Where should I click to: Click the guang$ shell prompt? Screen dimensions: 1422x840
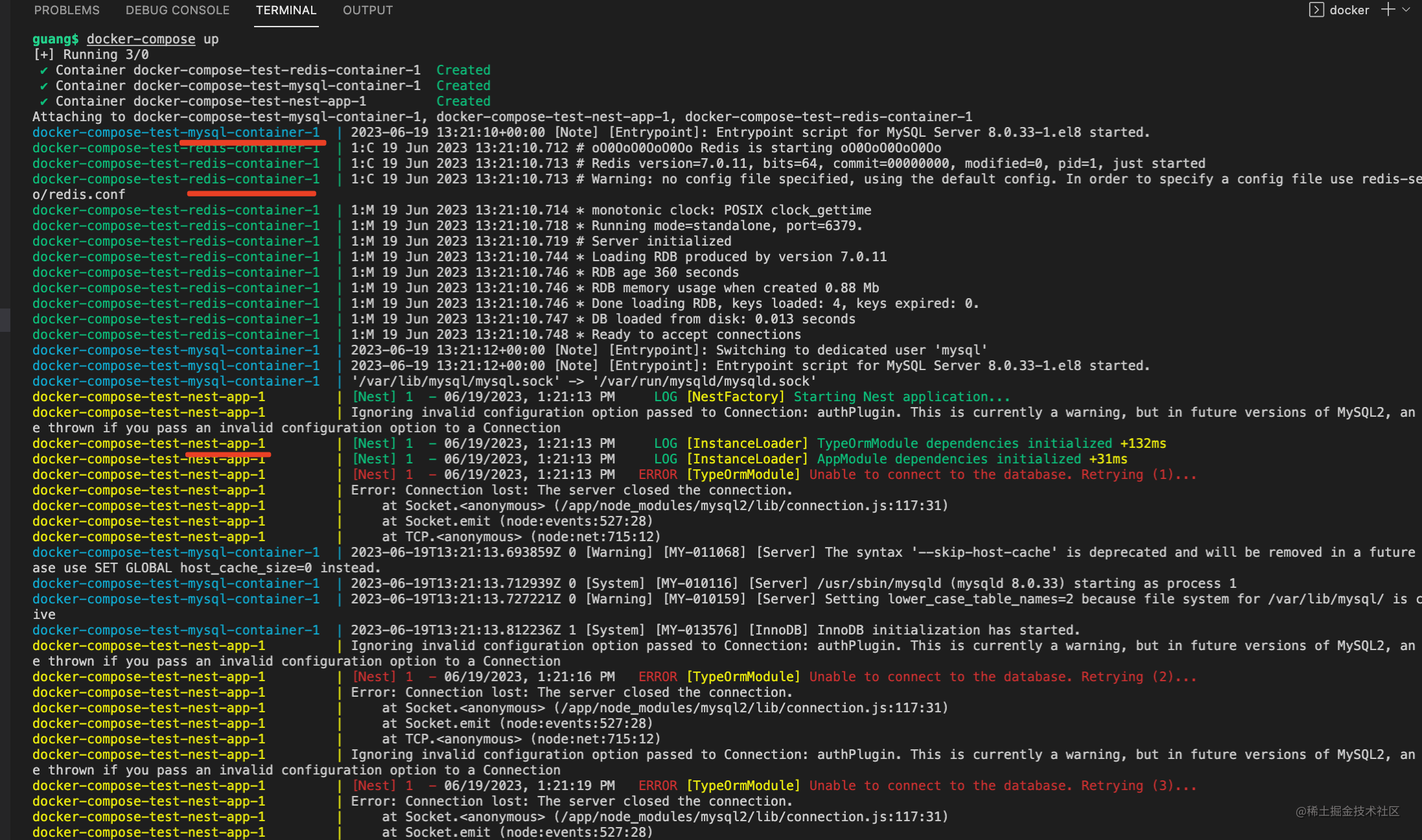(56, 39)
